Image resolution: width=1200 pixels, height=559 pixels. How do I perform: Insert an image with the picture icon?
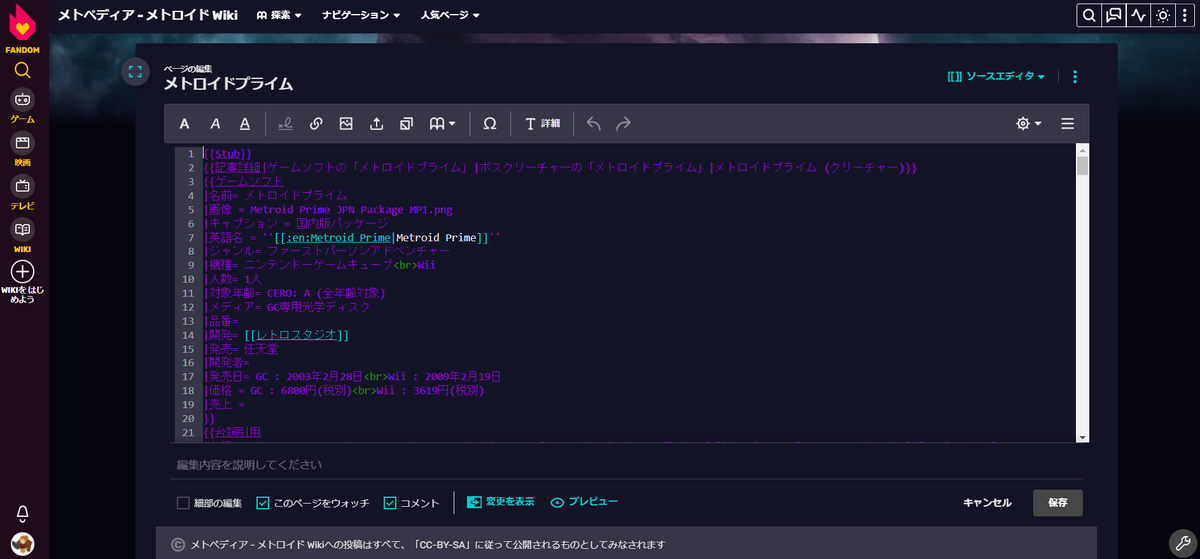pyautogui.click(x=346, y=124)
